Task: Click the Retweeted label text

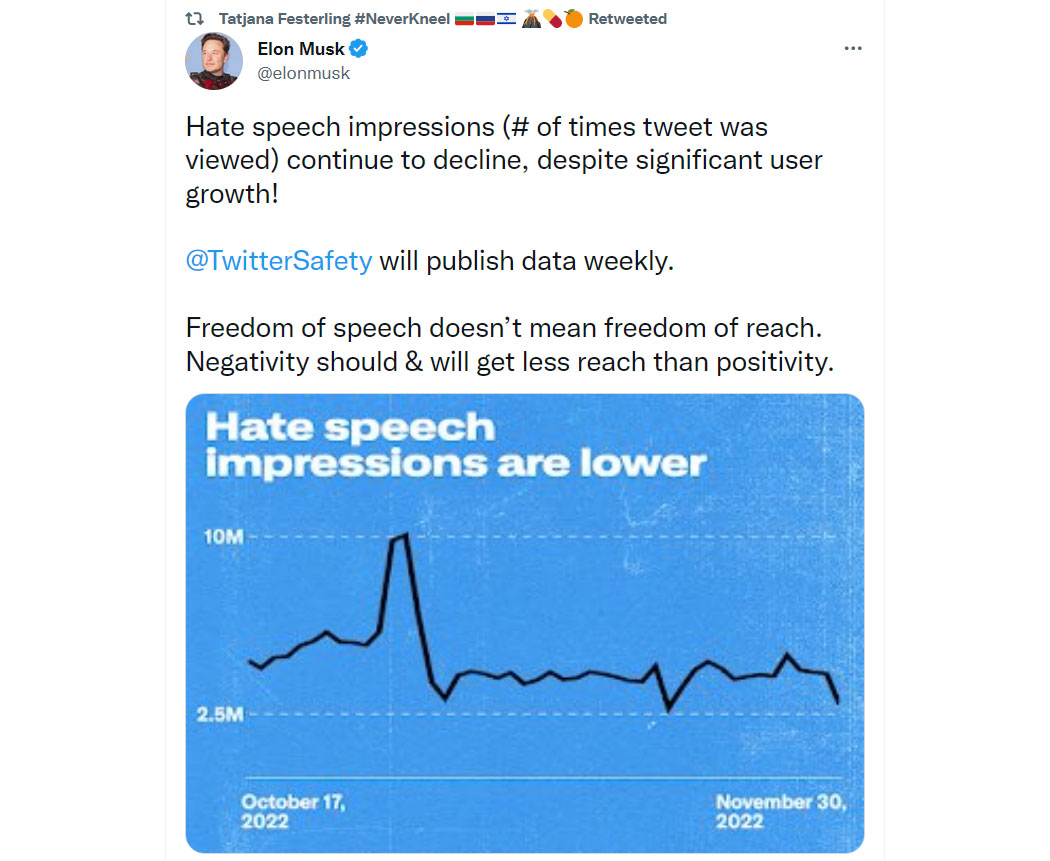Action: point(627,19)
